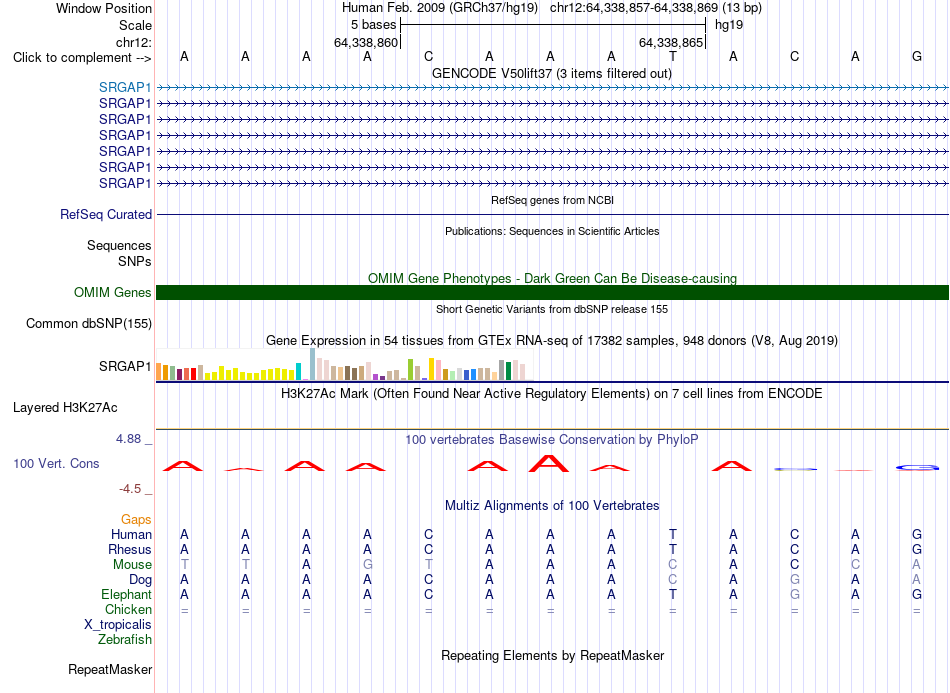Viewport: 950px width, 693px height.
Task: Click the T base in chr12 sequence row
Action: [673, 56]
